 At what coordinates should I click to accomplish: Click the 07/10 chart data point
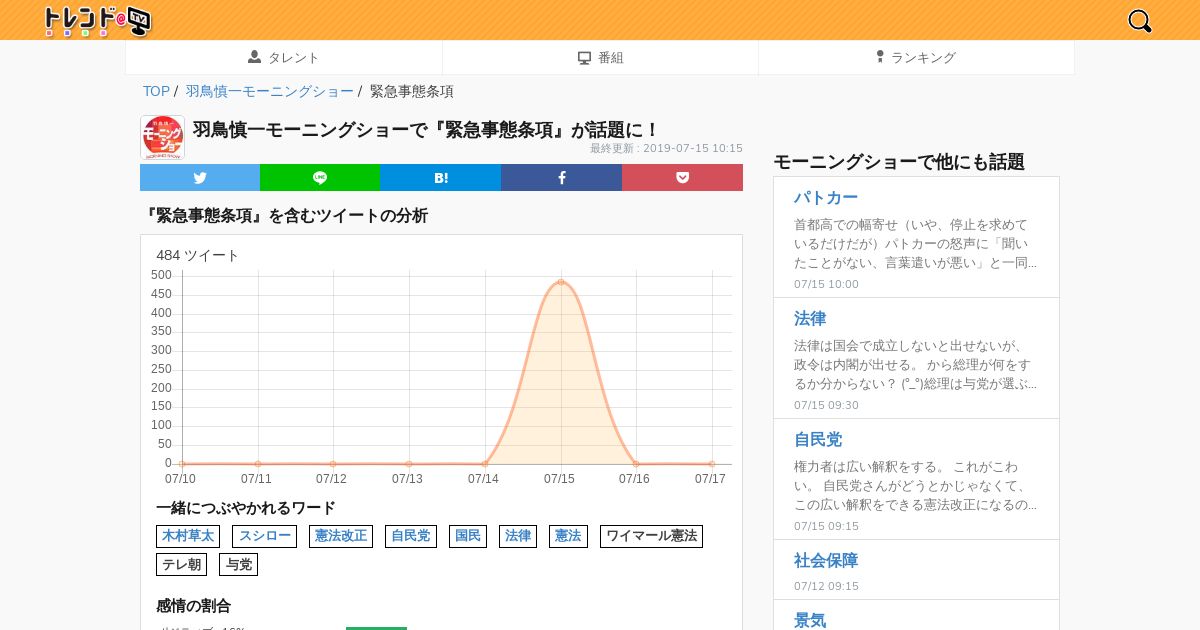click(x=182, y=464)
